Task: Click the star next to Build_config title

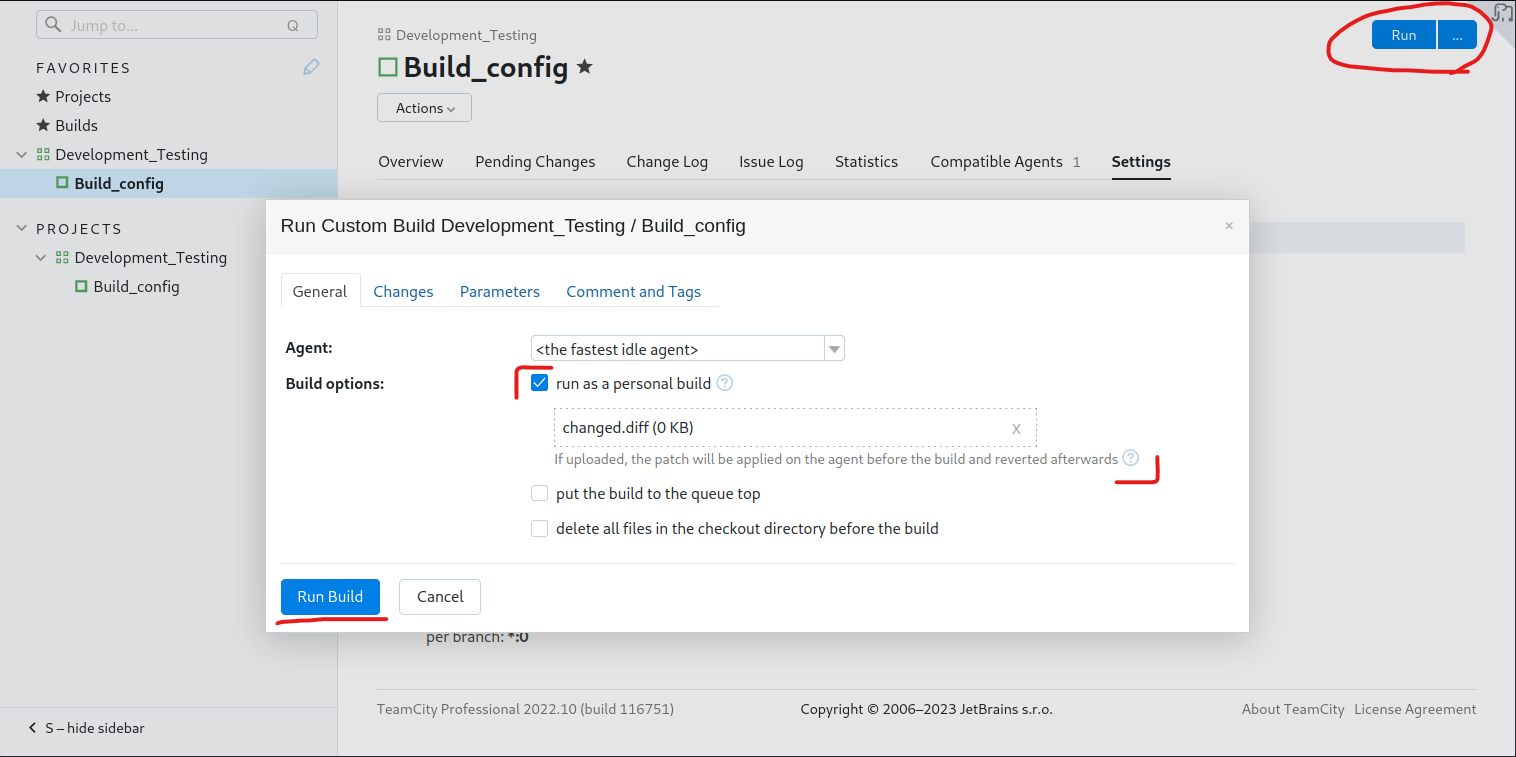Action: (585, 67)
